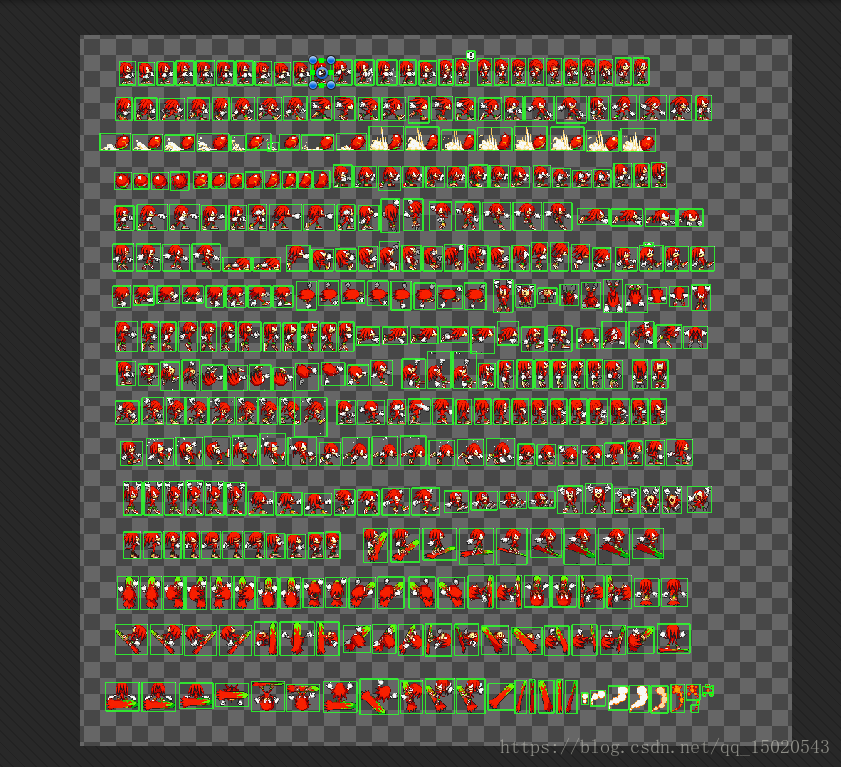Click the green "g" marker above the sprites
The image size is (841, 767).
(470, 56)
